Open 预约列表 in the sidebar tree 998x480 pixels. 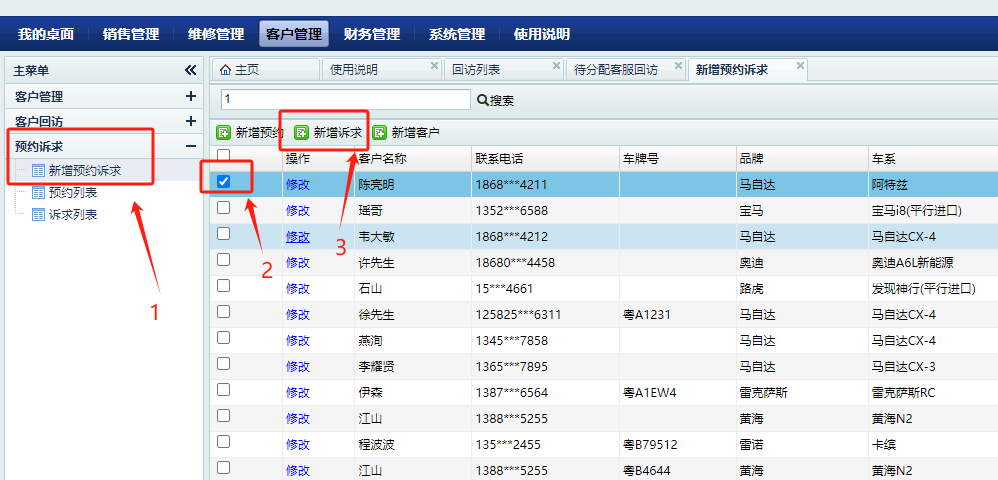coord(73,192)
